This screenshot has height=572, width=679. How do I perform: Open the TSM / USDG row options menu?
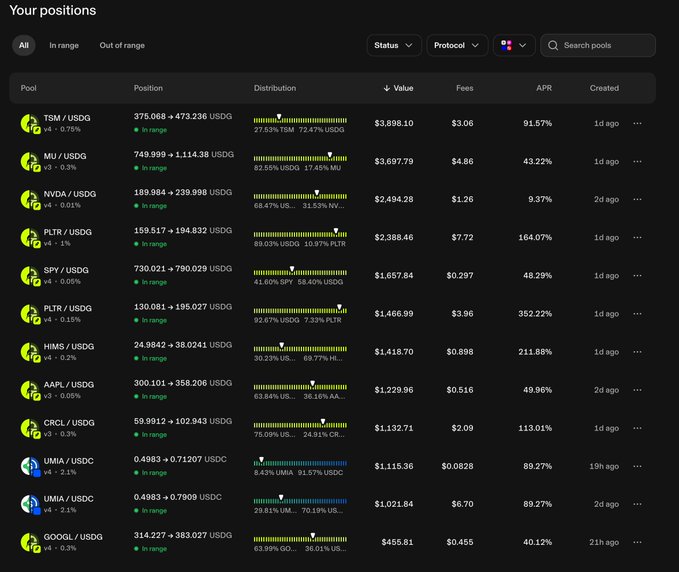637,123
